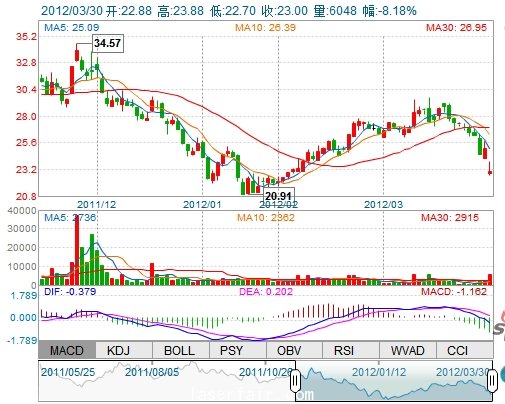This screenshot has width=505, height=404.
Task: Select the MACD indicator tab
Action: coord(67,350)
